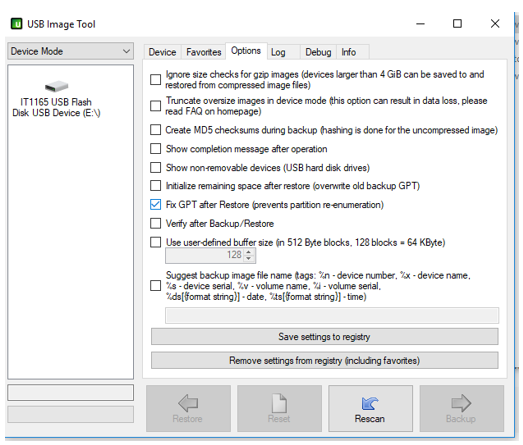This screenshot has width=523, height=445.
Task: Click the Backup arrow icon
Action: tap(461, 403)
